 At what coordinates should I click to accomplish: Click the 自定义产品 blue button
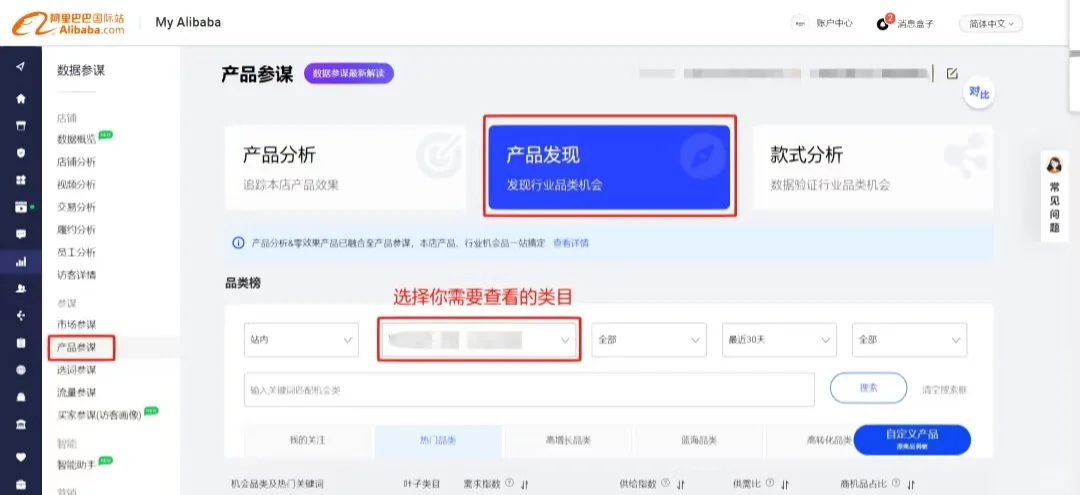[912, 439]
